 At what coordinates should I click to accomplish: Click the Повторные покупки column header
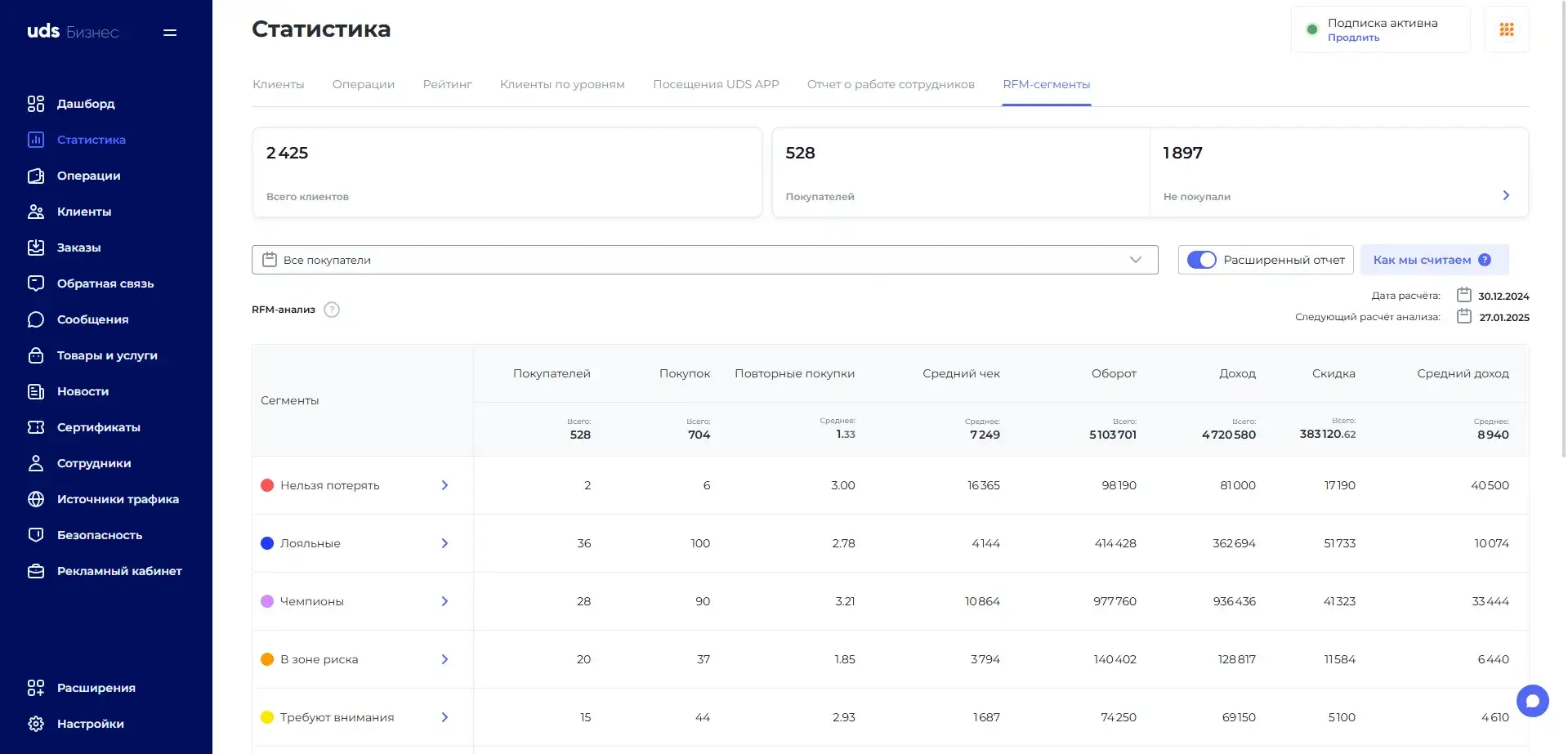click(794, 373)
